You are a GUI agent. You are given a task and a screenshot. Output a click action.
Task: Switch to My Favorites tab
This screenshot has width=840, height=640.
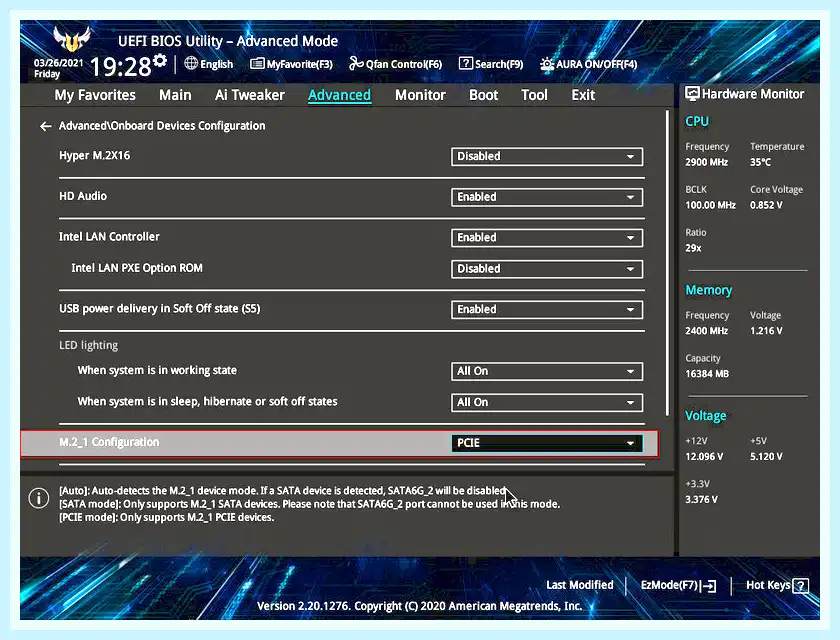[95, 95]
